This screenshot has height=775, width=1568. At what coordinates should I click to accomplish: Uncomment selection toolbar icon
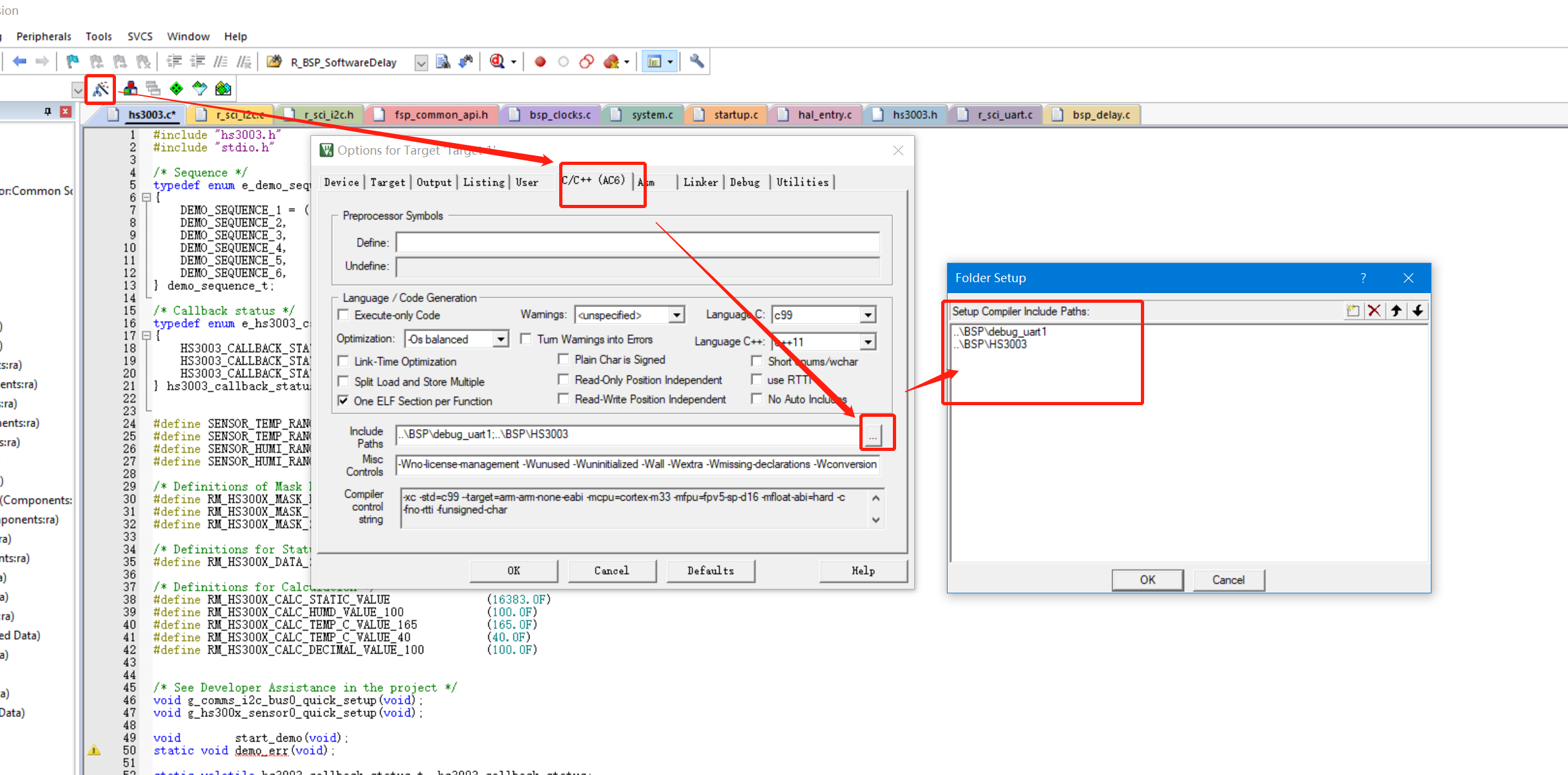coord(244,62)
